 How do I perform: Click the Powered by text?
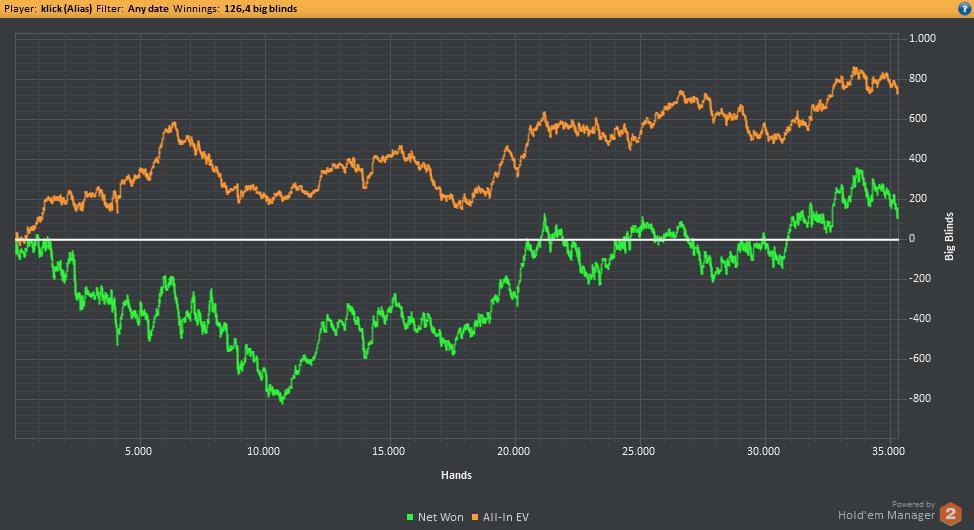point(913,504)
